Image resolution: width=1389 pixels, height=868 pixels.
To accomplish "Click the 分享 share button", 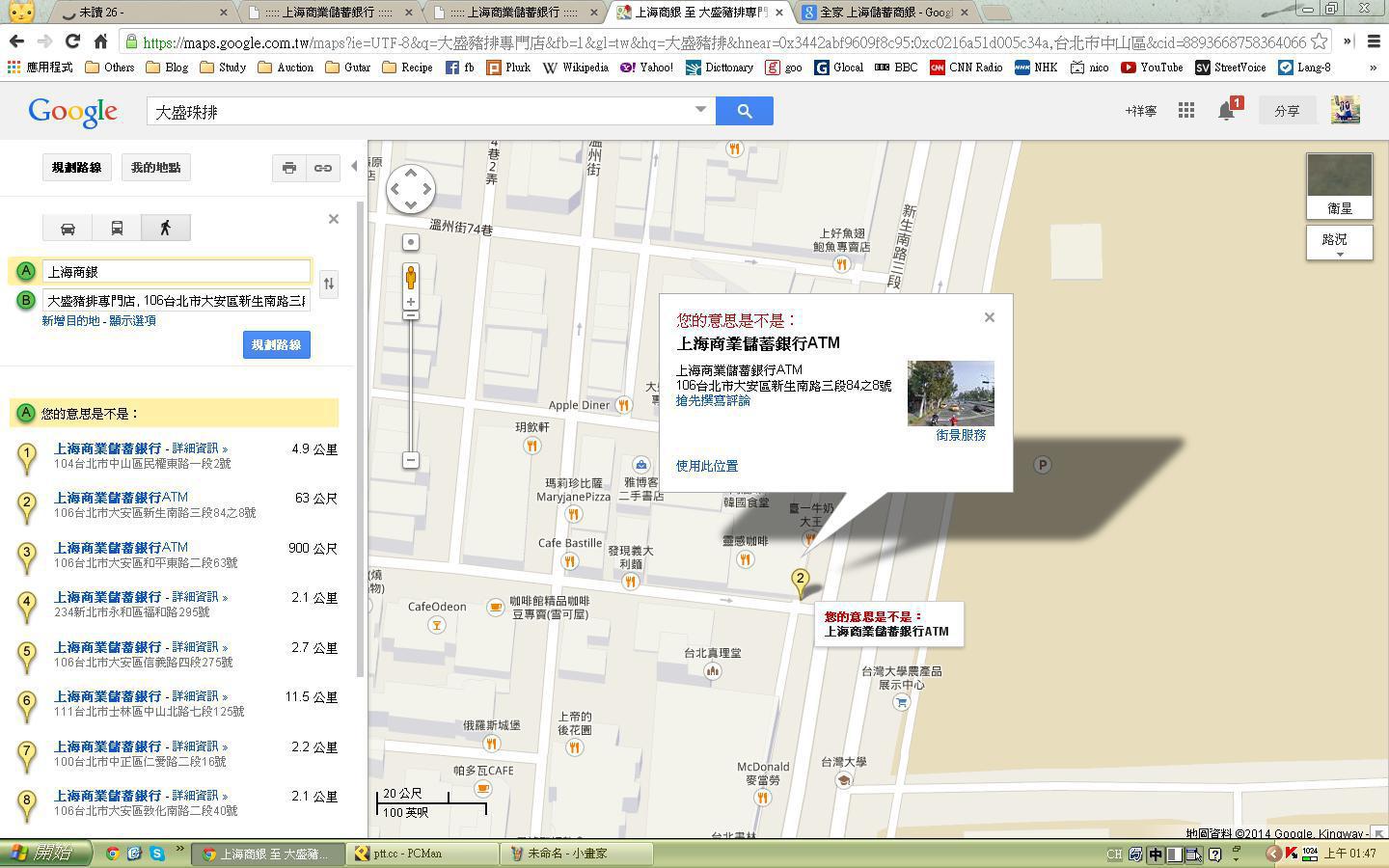I will (1287, 111).
